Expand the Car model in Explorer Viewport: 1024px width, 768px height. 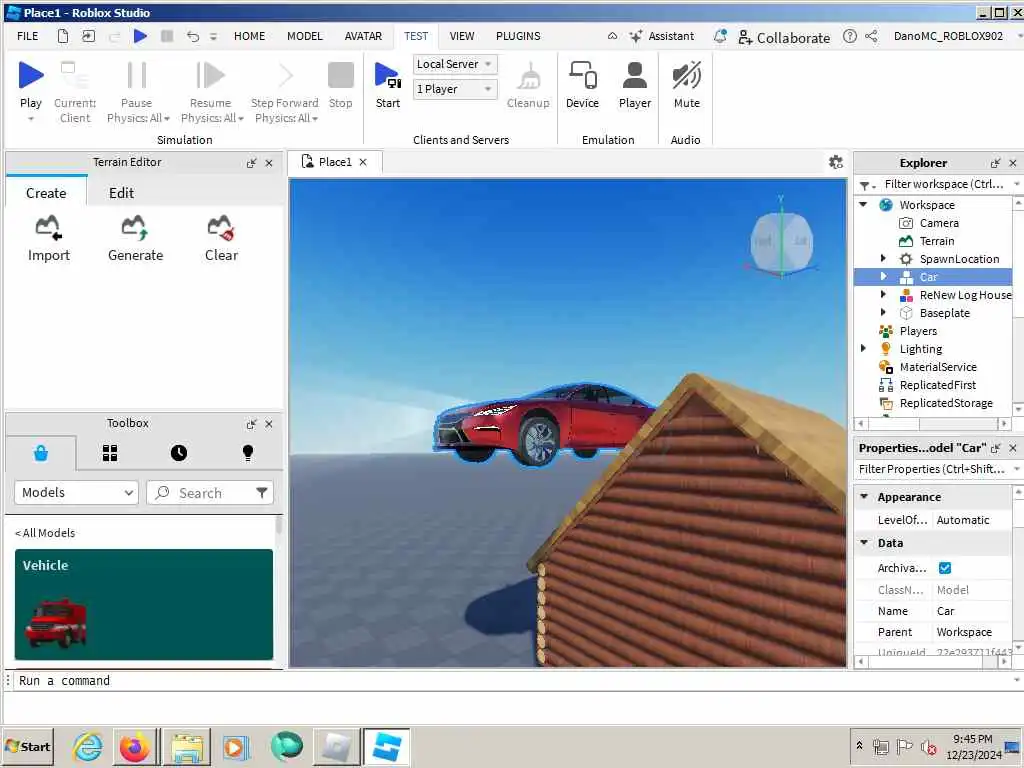pyautogui.click(x=883, y=276)
